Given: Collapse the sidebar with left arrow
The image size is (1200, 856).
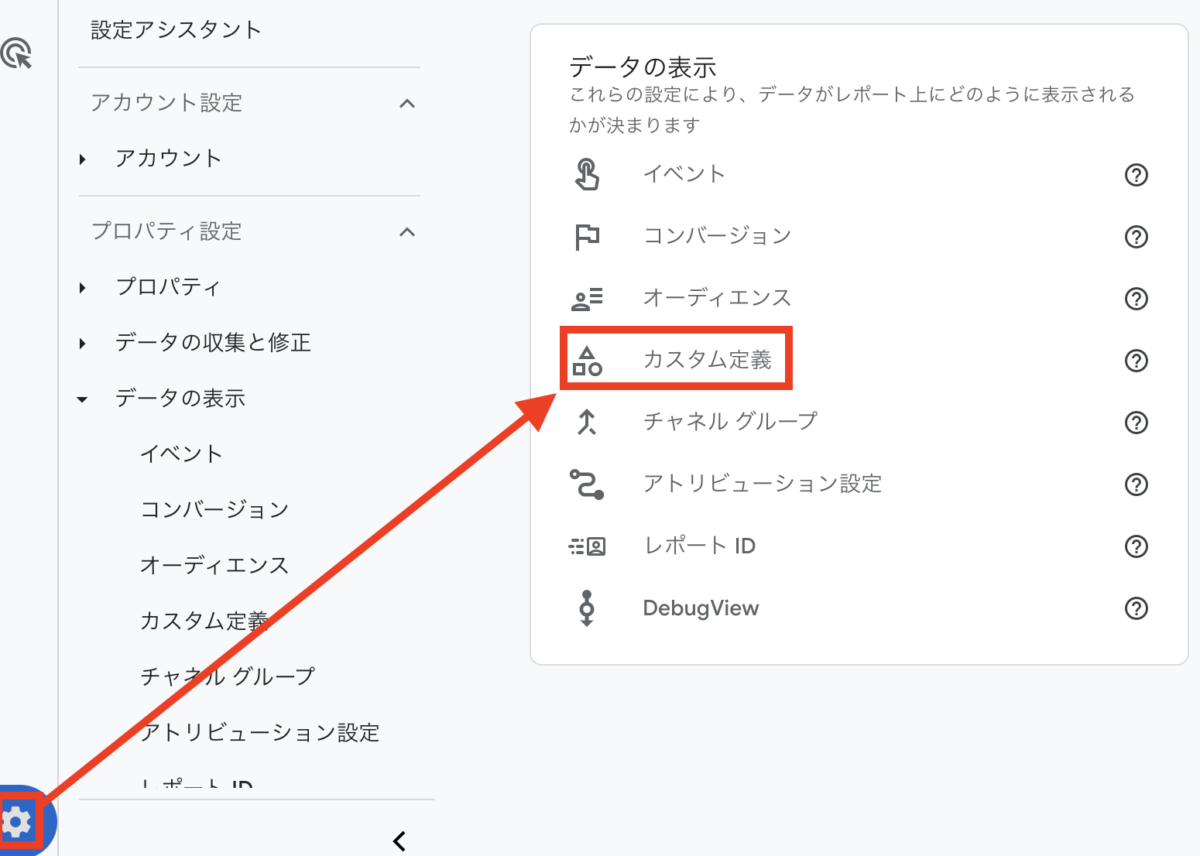Looking at the screenshot, I should [399, 840].
